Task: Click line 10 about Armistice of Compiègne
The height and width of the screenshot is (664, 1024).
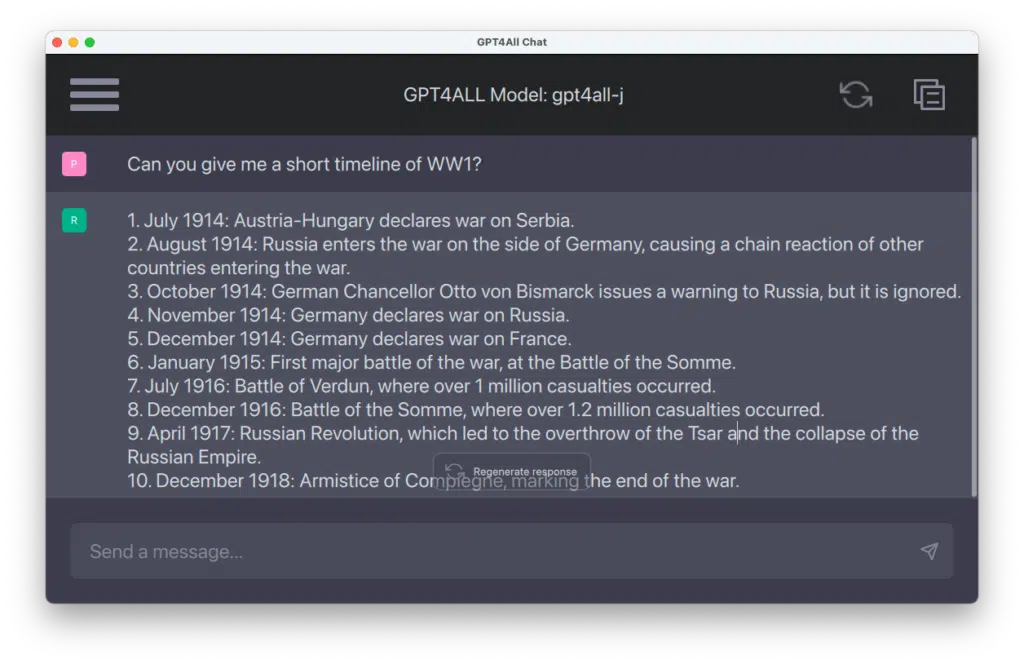Action: [433, 481]
